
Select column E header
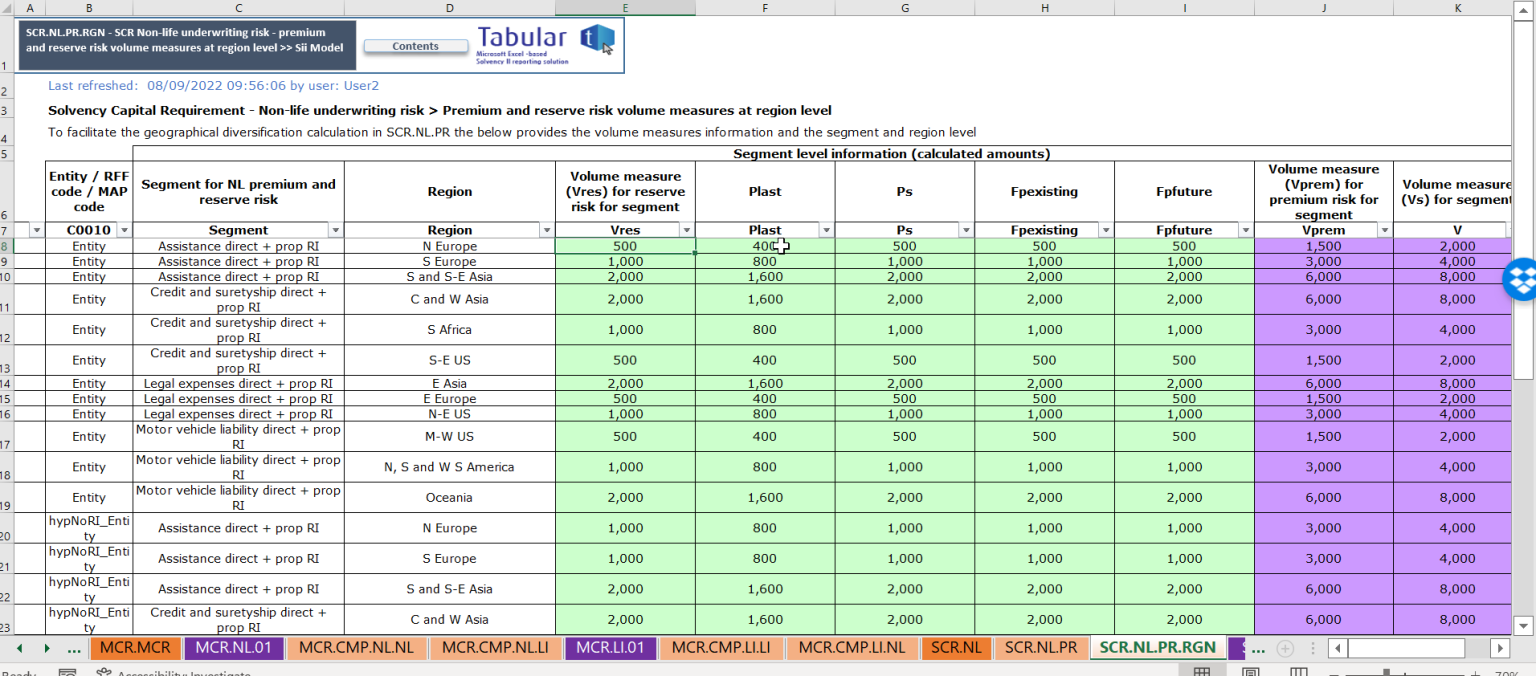coord(625,8)
